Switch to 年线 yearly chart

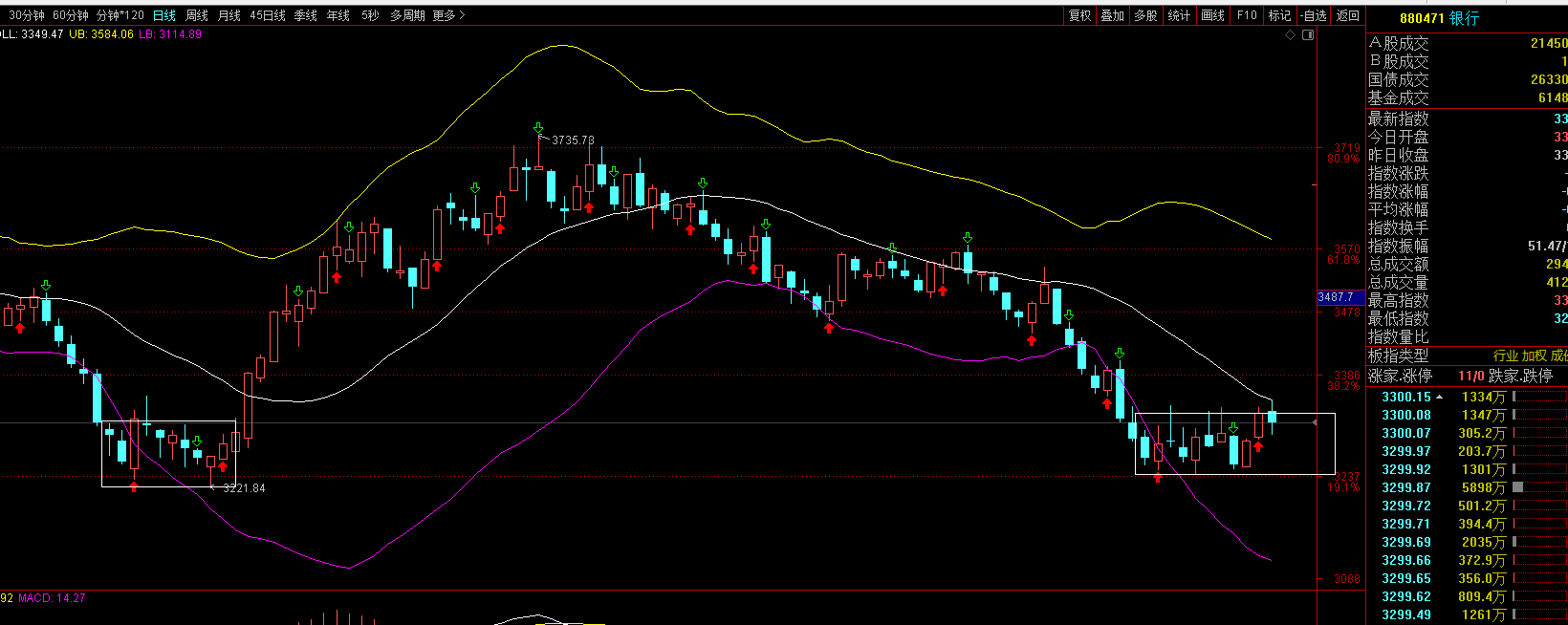pyautogui.click(x=338, y=15)
